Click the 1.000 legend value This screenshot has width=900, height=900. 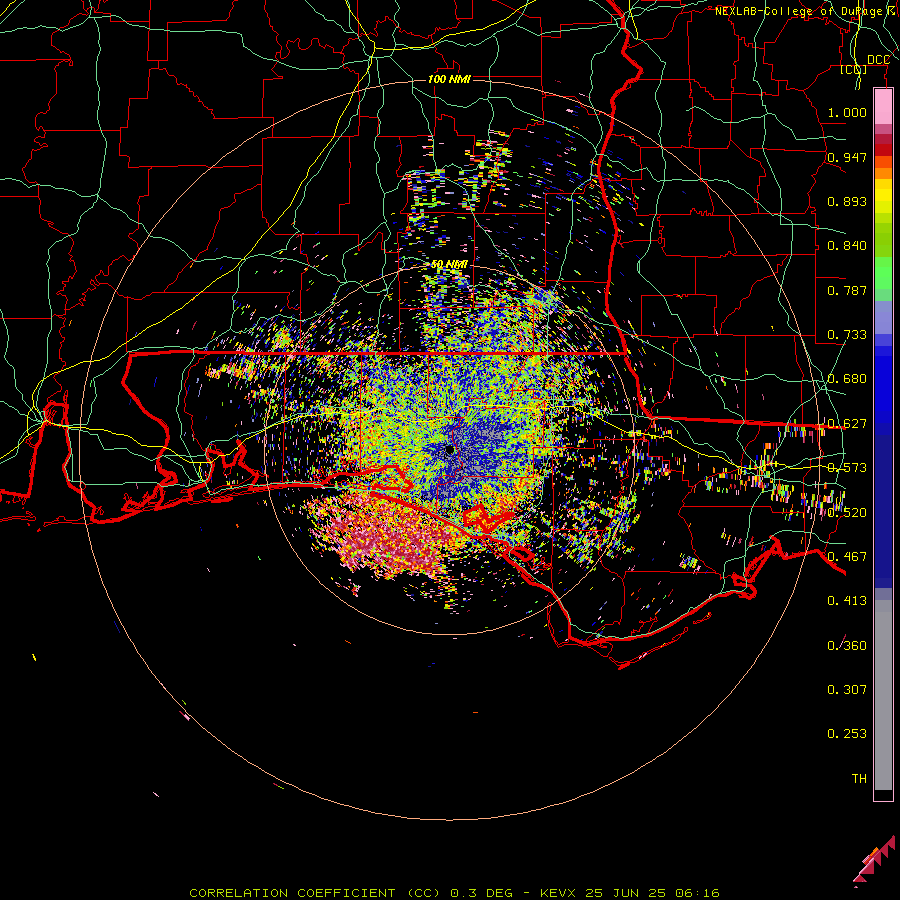847,112
